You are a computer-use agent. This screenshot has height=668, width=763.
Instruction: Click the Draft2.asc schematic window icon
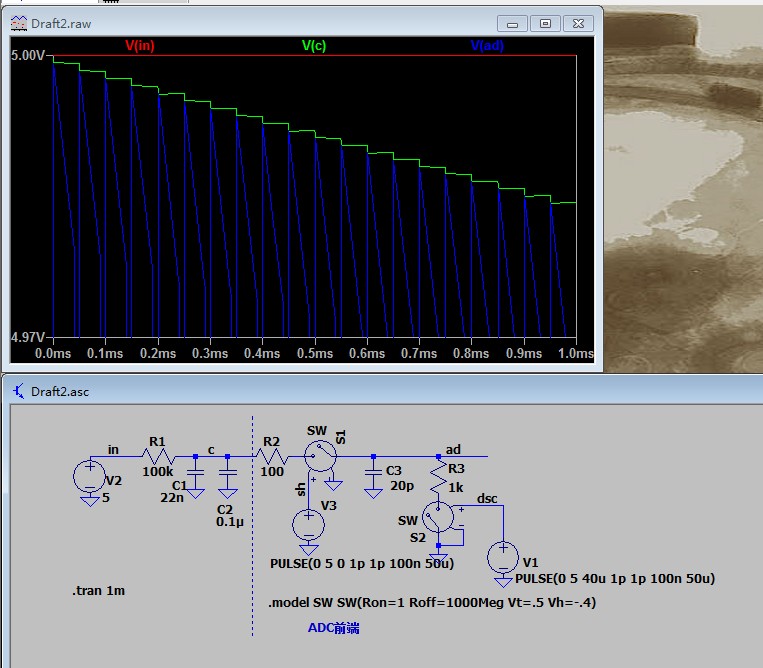19,391
